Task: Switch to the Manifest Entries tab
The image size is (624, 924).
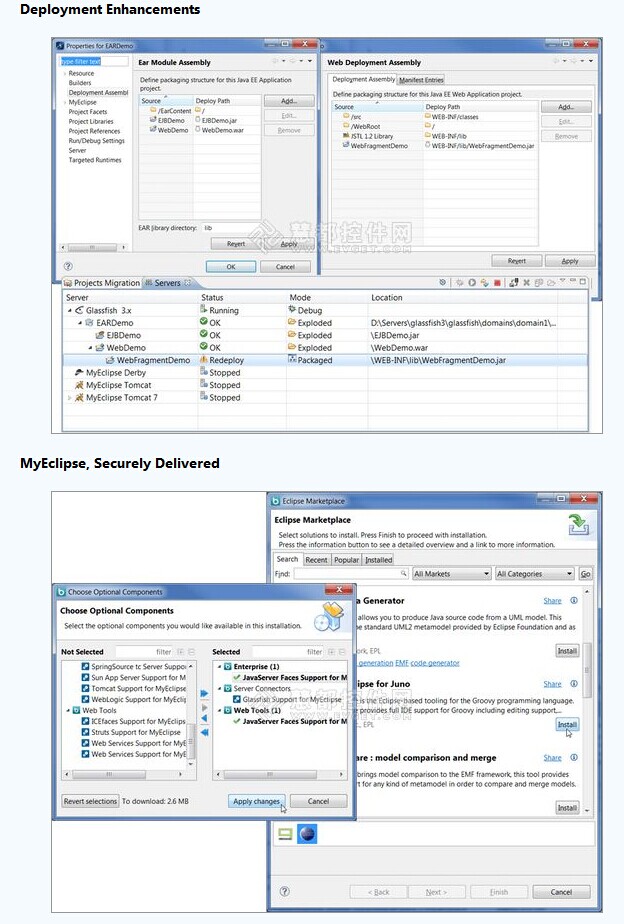Action: tap(421, 80)
